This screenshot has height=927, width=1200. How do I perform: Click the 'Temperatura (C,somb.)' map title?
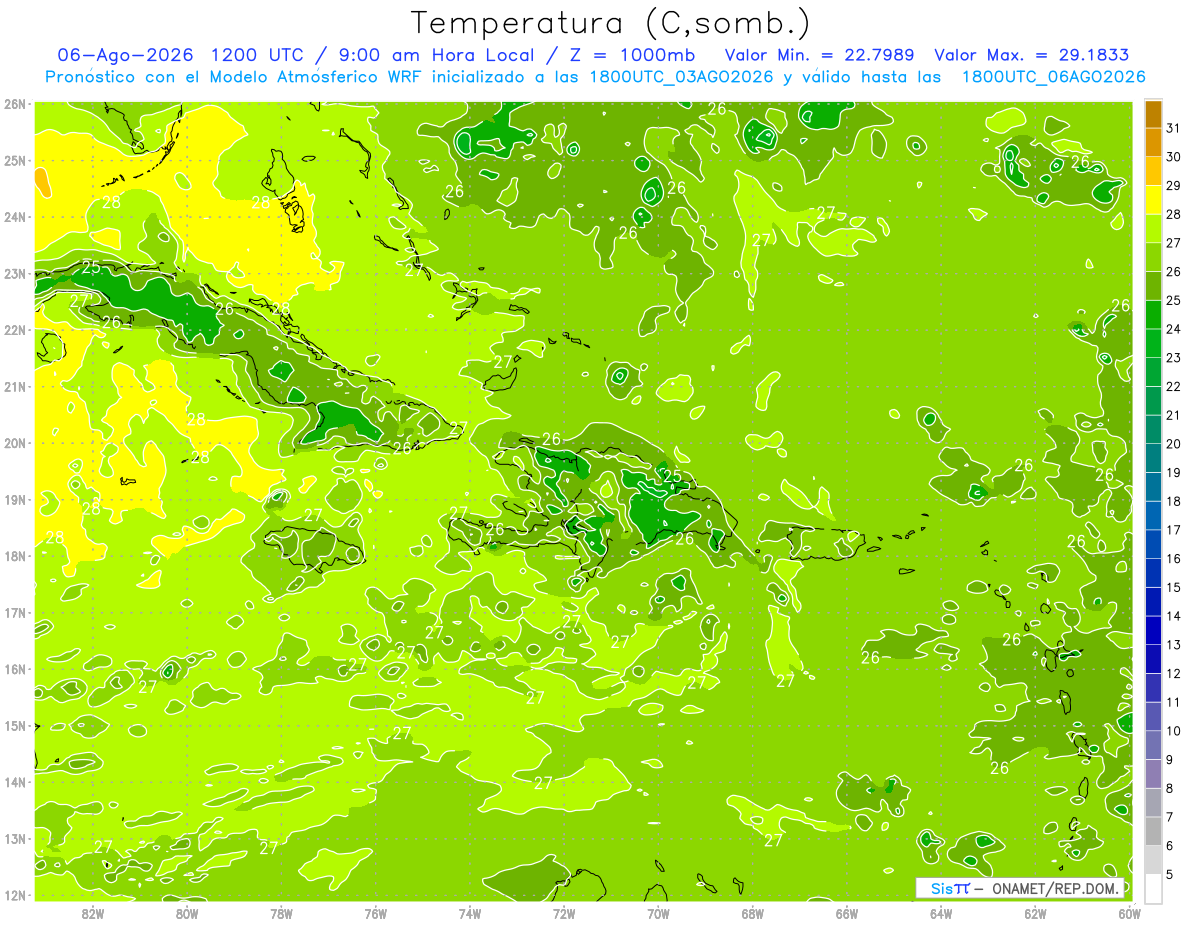point(611,24)
